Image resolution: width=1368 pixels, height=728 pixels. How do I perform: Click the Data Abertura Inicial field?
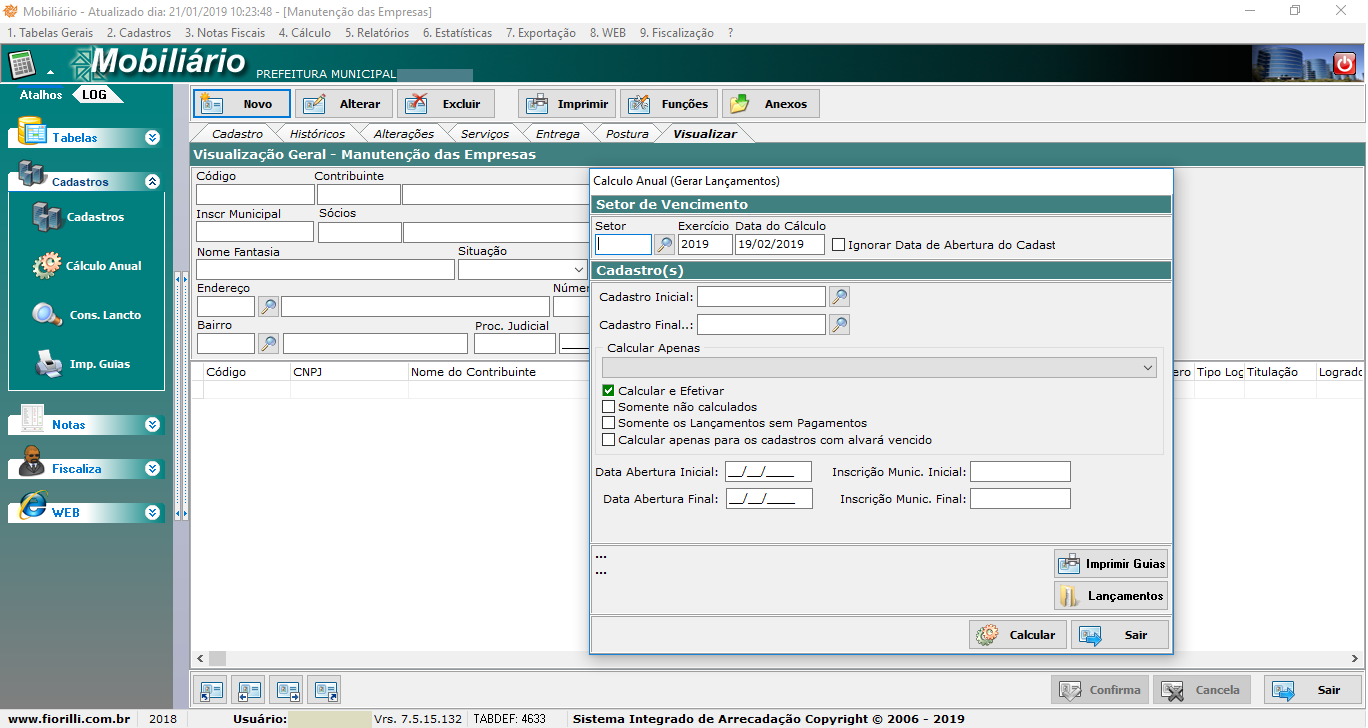[768, 472]
